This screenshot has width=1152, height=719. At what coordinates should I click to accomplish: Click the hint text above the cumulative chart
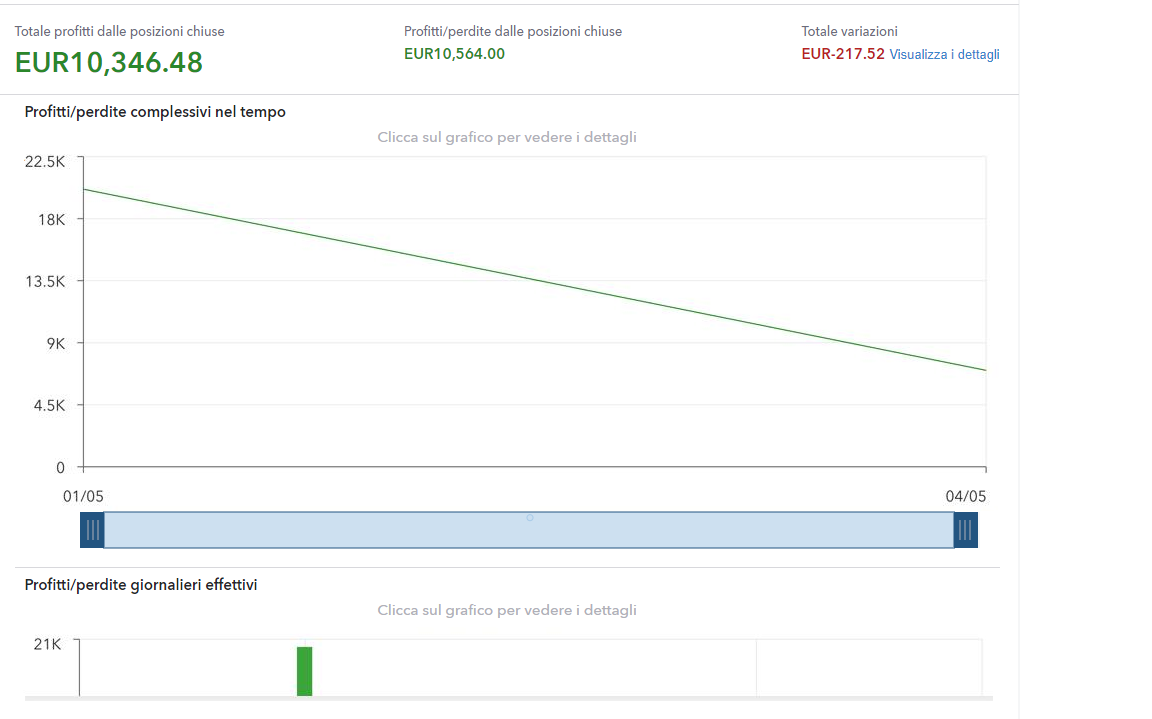pyautogui.click(x=507, y=137)
